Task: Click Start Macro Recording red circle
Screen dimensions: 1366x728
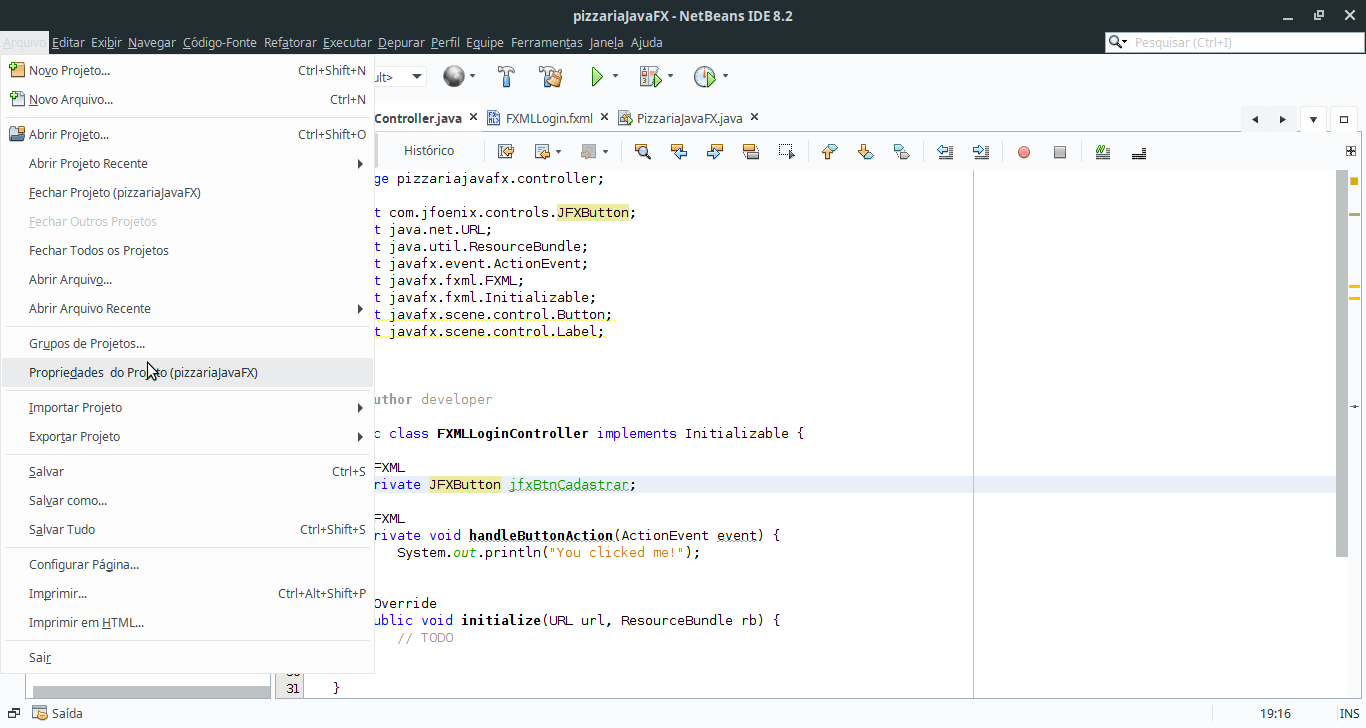Action: (x=1024, y=152)
